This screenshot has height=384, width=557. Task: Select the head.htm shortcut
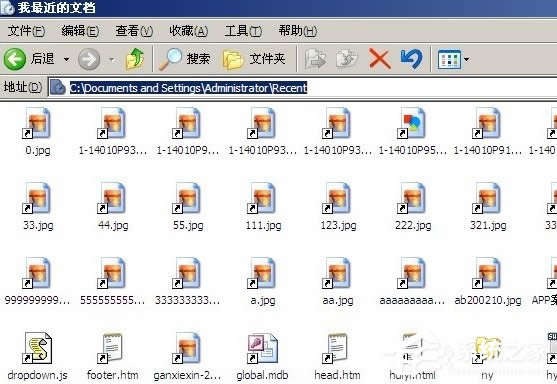[x=337, y=357]
